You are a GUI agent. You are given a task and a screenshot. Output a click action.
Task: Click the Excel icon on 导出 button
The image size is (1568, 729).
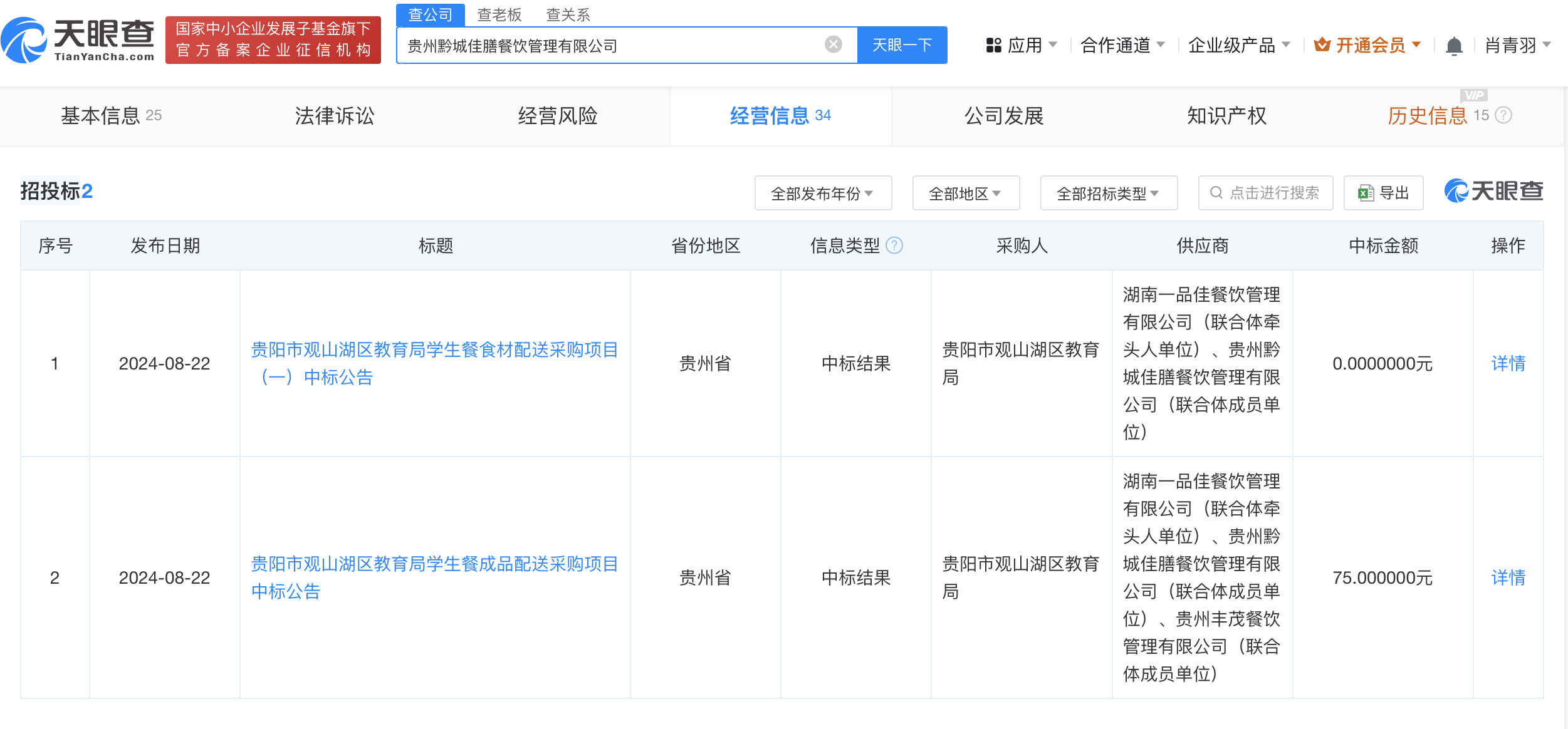(x=1366, y=193)
